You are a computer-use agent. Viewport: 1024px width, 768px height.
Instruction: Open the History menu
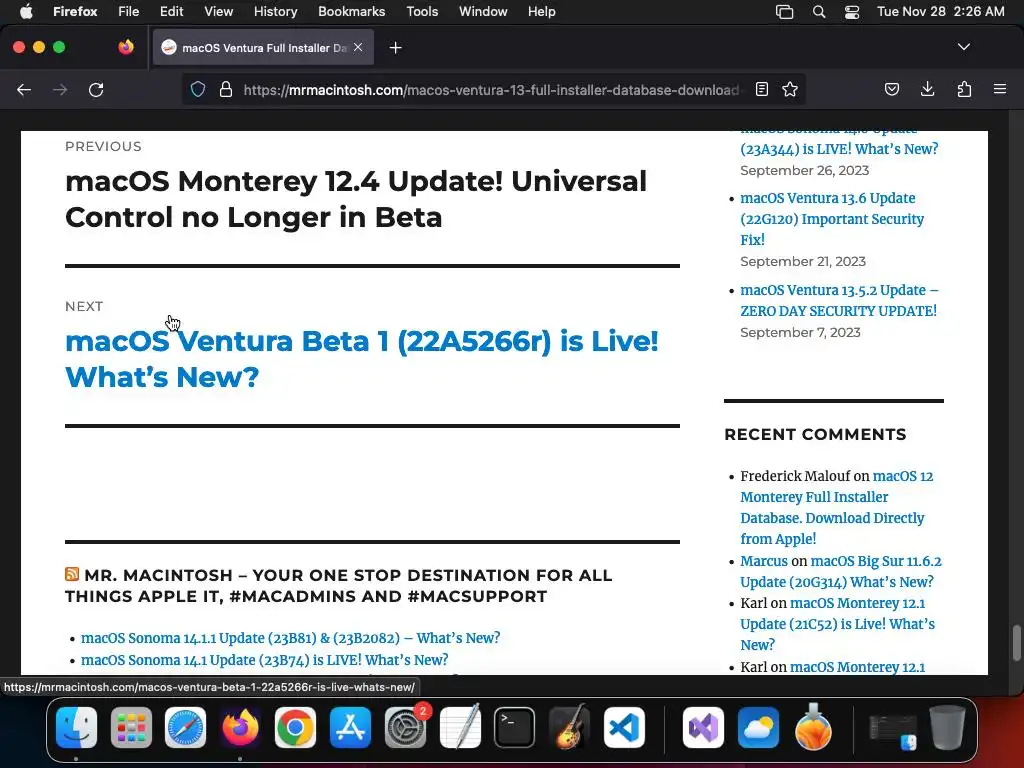pos(275,12)
